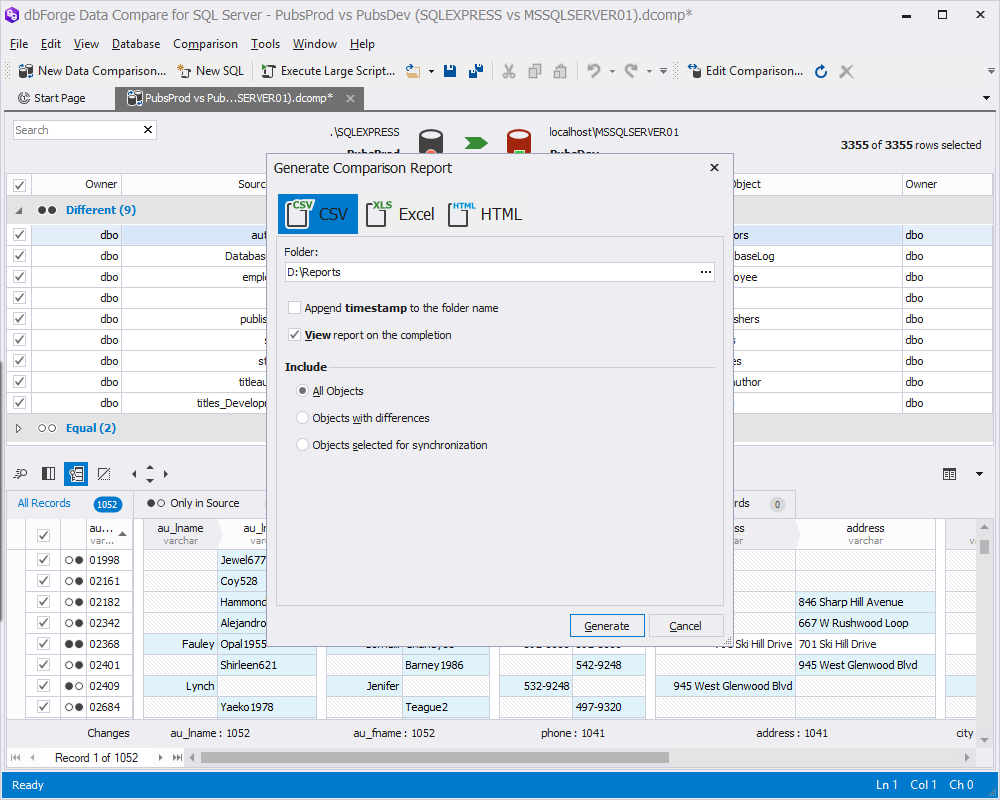Viewport: 1000px width, 800px height.
Task: Close the Generate Comparison Report dialog
Action: click(714, 167)
